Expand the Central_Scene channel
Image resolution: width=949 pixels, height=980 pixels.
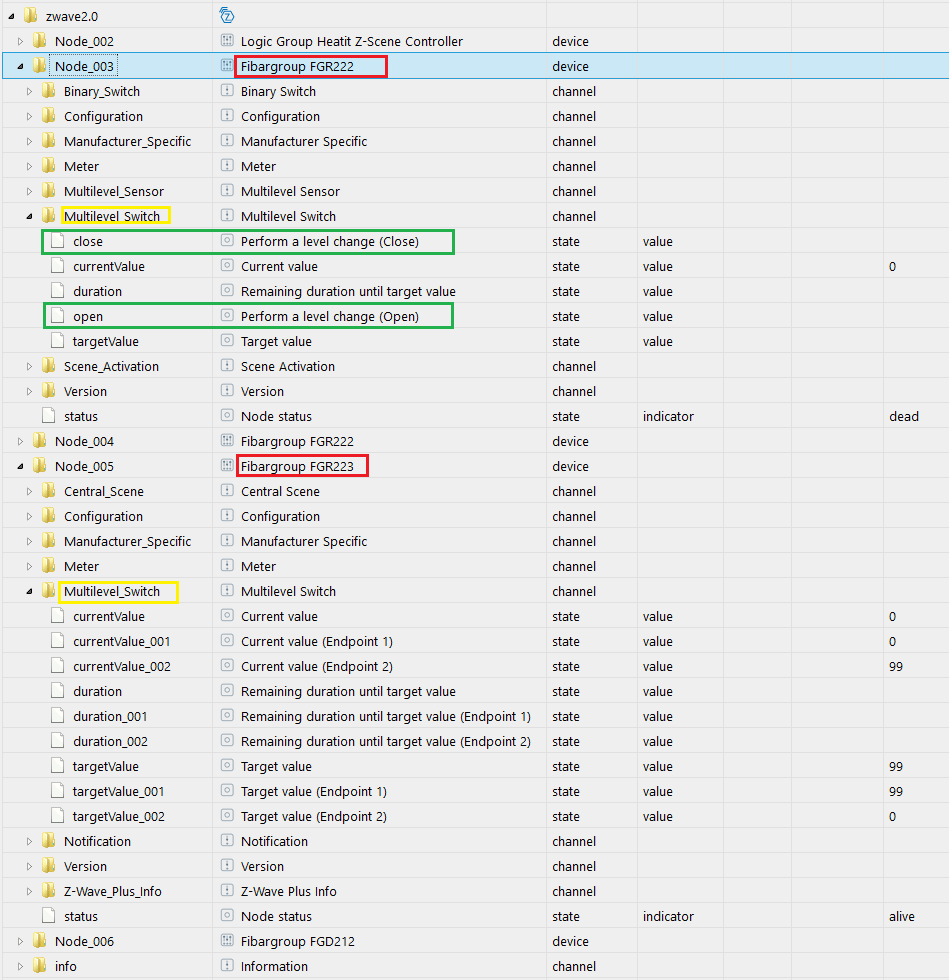[x=29, y=491]
